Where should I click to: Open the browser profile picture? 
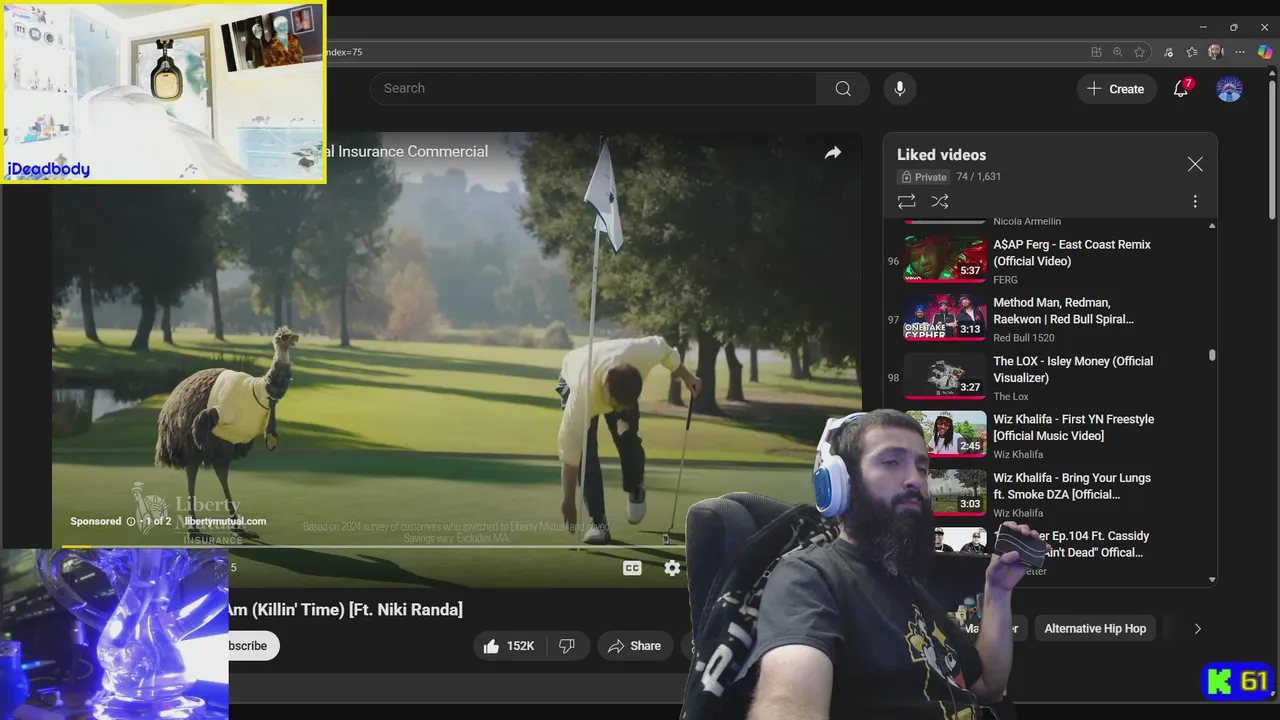click(1216, 52)
